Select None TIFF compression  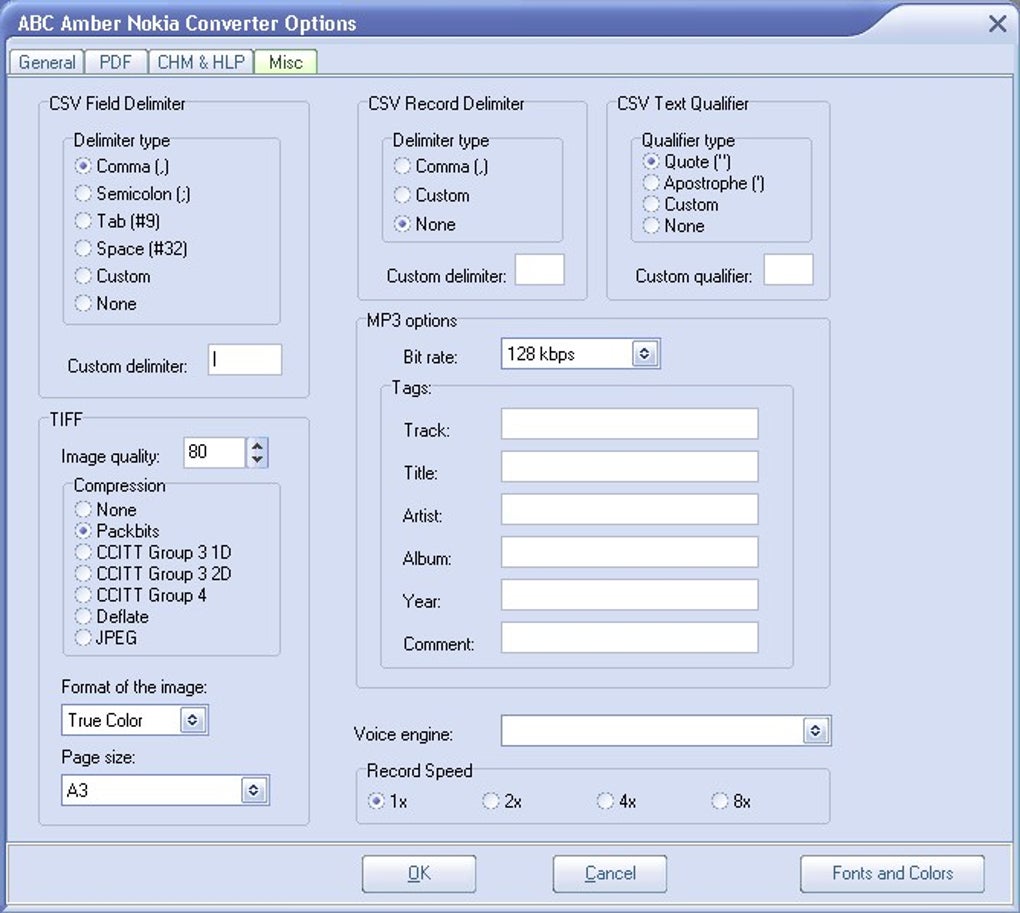tap(105, 509)
